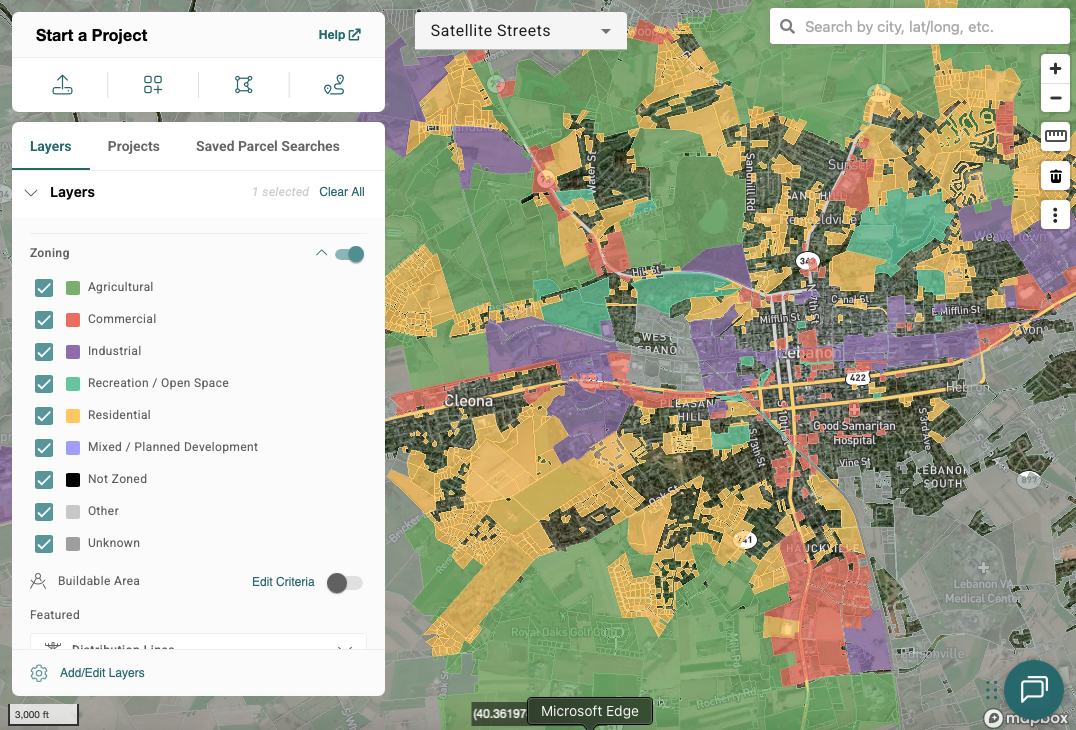Open the chat support bubble
The height and width of the screenshot is (730, 1076).
click(1033, 689)
